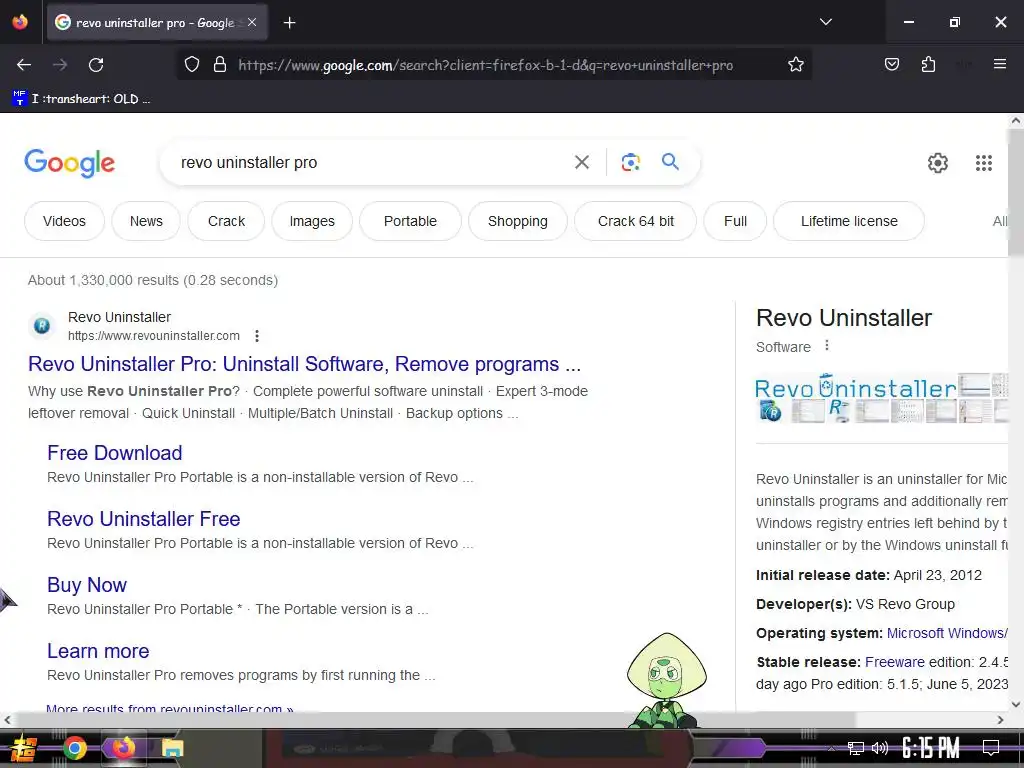This screenshot has height=768, width=1024.
Task: Submit search with the magnifier icon
Action: coord(670,161)
